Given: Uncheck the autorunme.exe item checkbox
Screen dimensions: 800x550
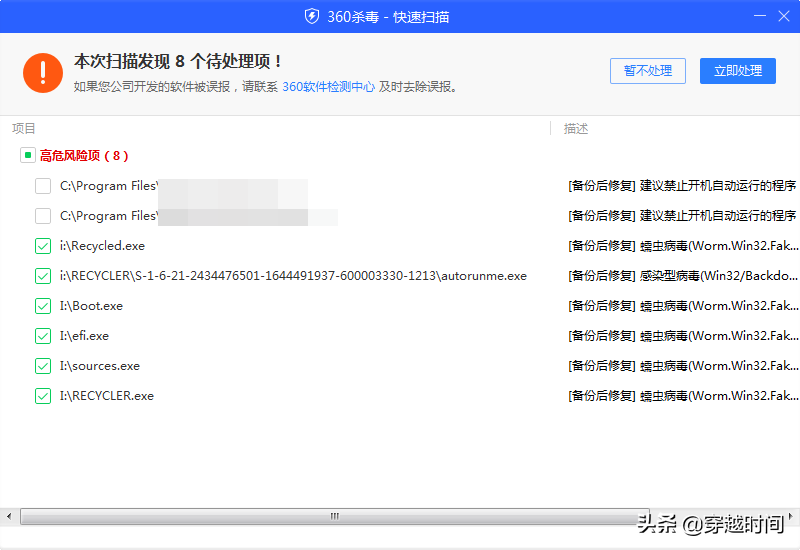Looking at the screenshot, I should [43, 276].
